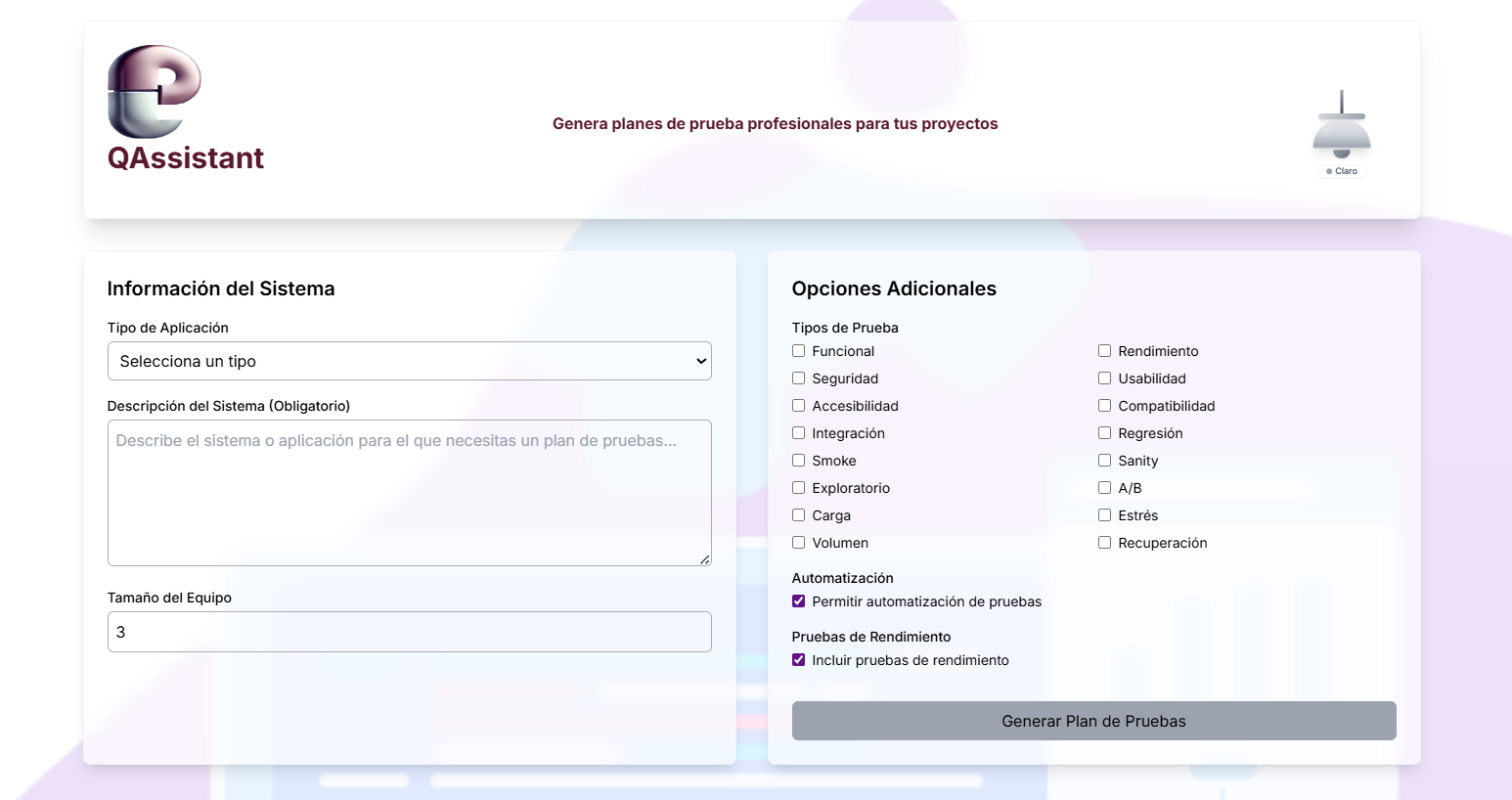Disable Permitir automatización de pruebas
Viewport: 1512px width, 800px height.
[x=799, y=601]
